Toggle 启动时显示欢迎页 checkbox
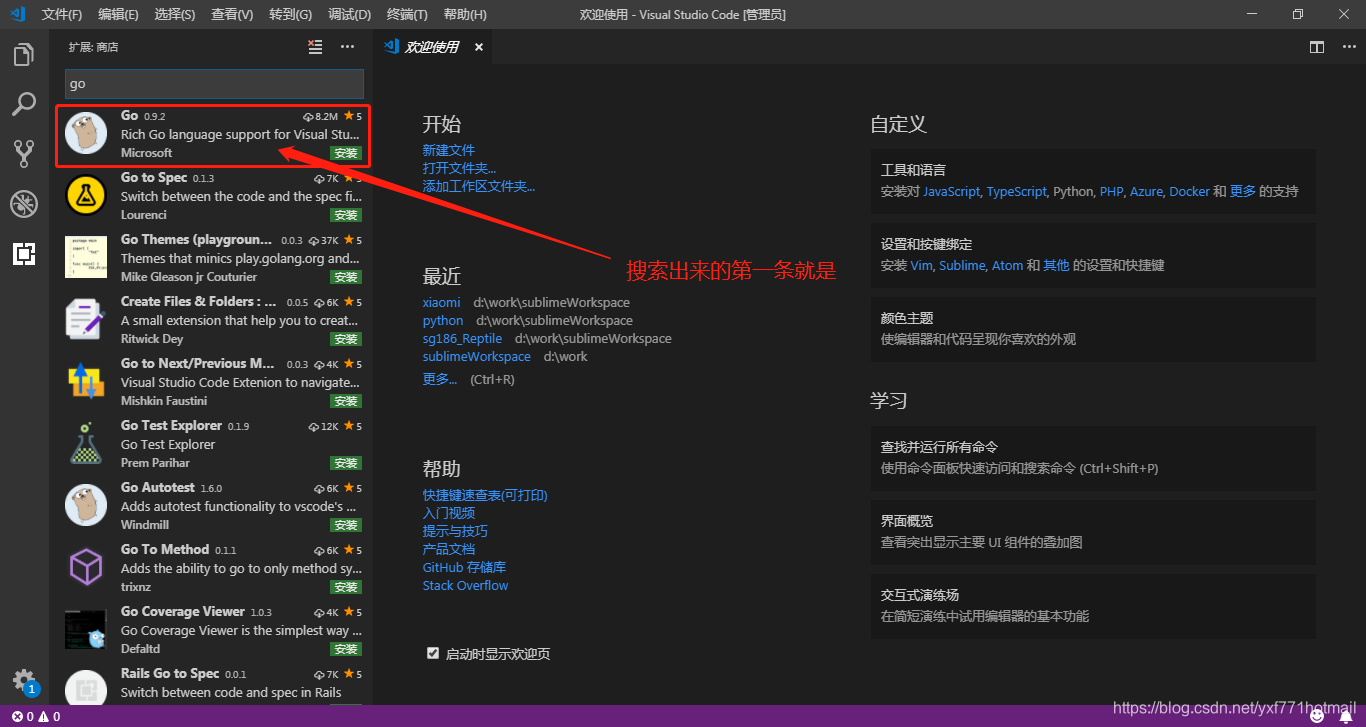Viewport: 1366px width, 727px height. tap(433, 653)
